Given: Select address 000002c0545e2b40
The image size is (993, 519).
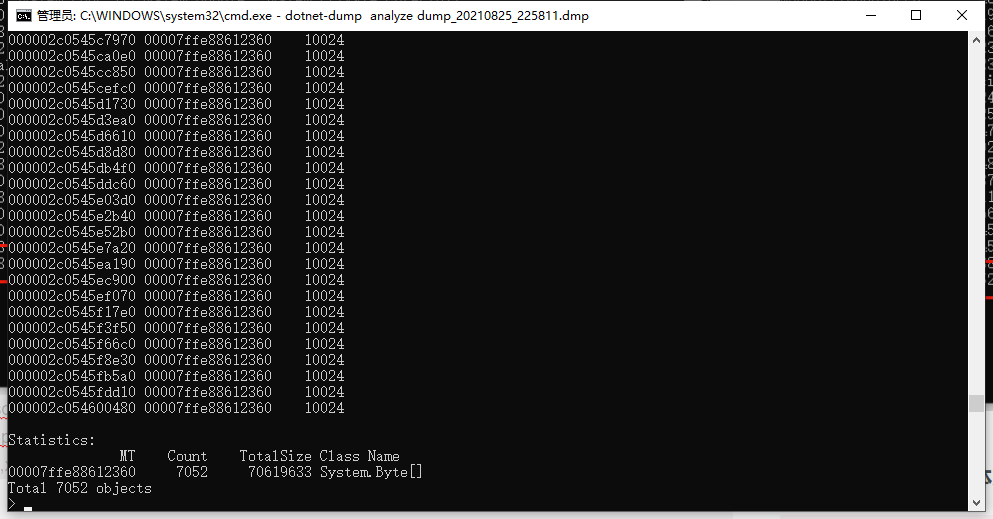Looking at the screenshot, I should pos(72,216).
